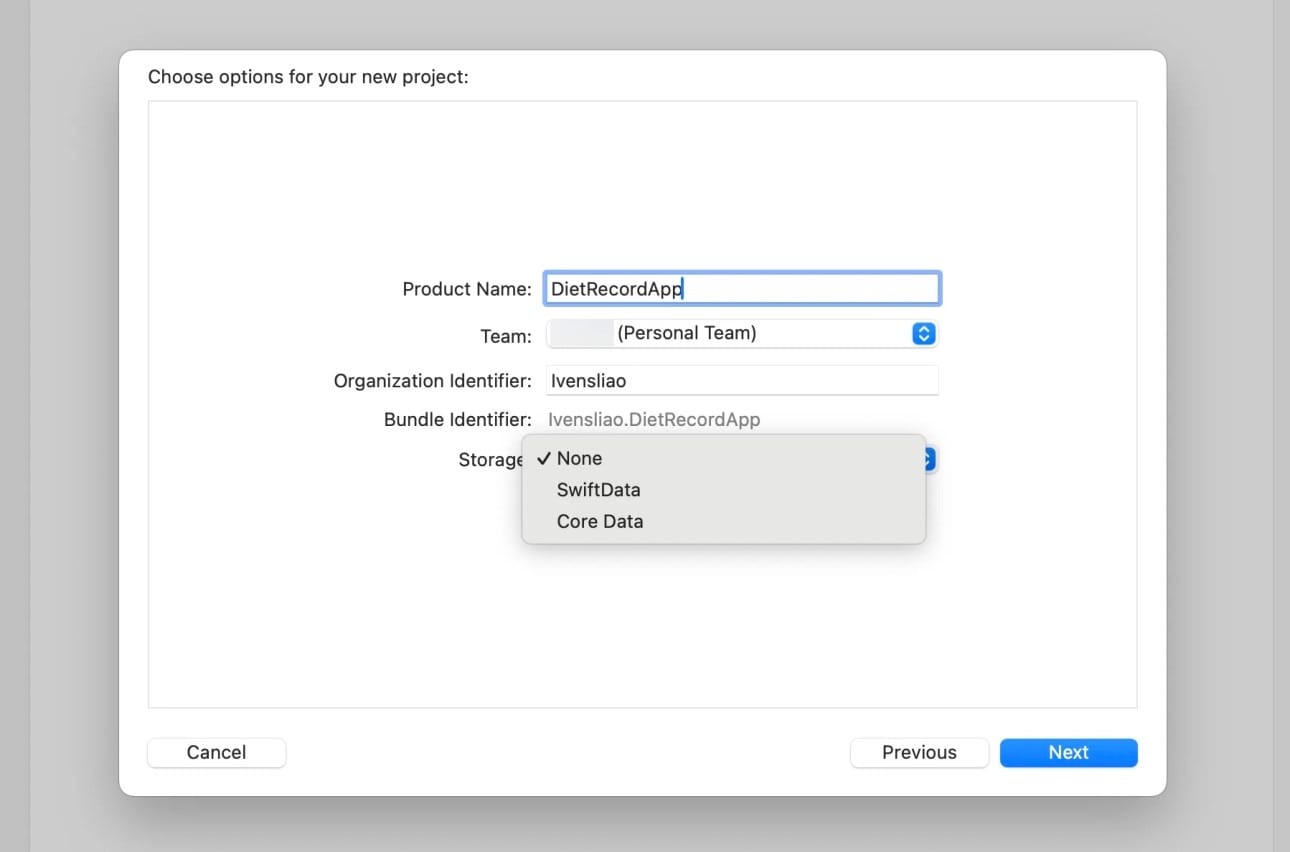Click the checkmark icon beside None
Viewport: 1290px width, 852px height.
pos(543,458)
